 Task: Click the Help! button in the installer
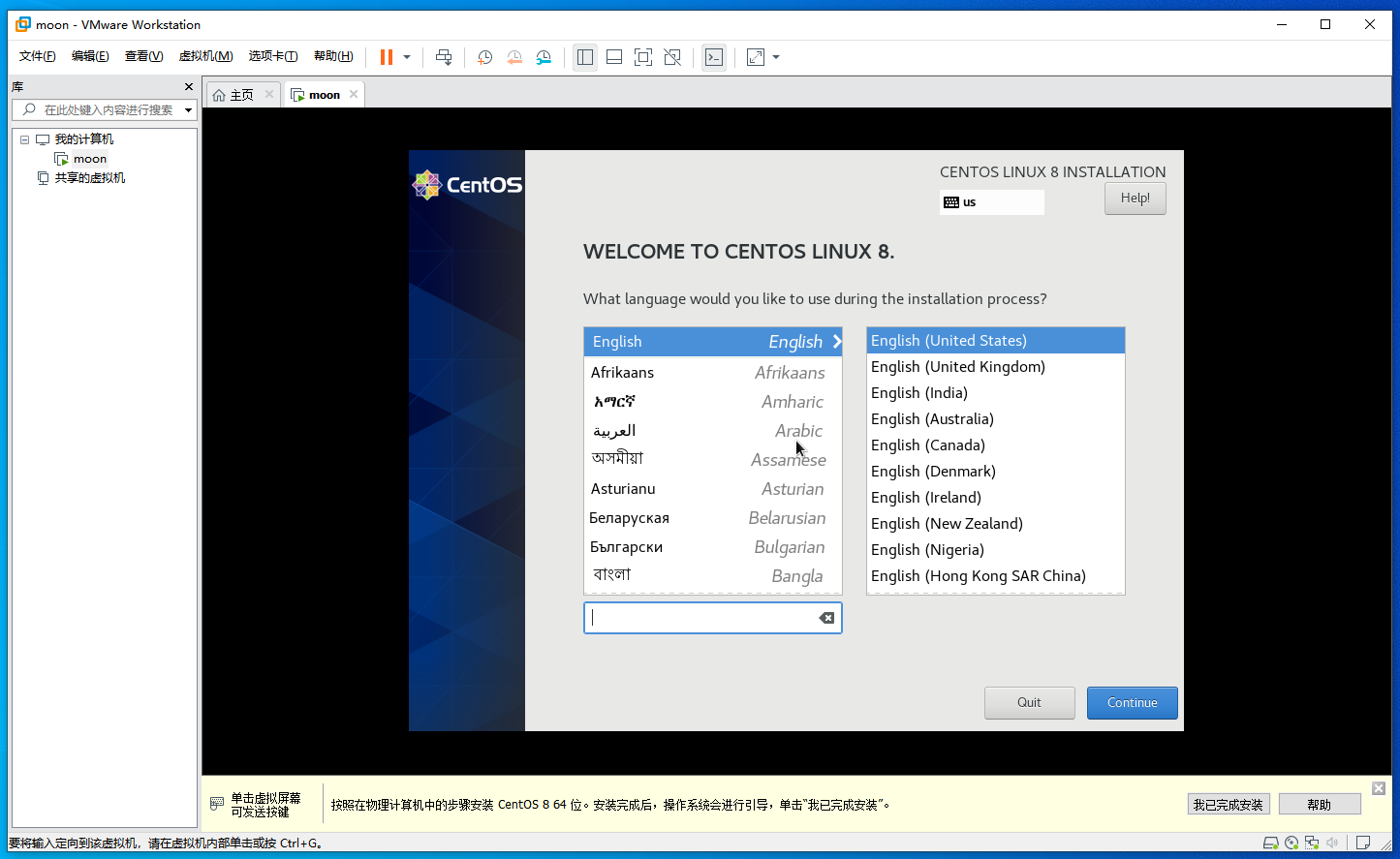(1136, 199)
